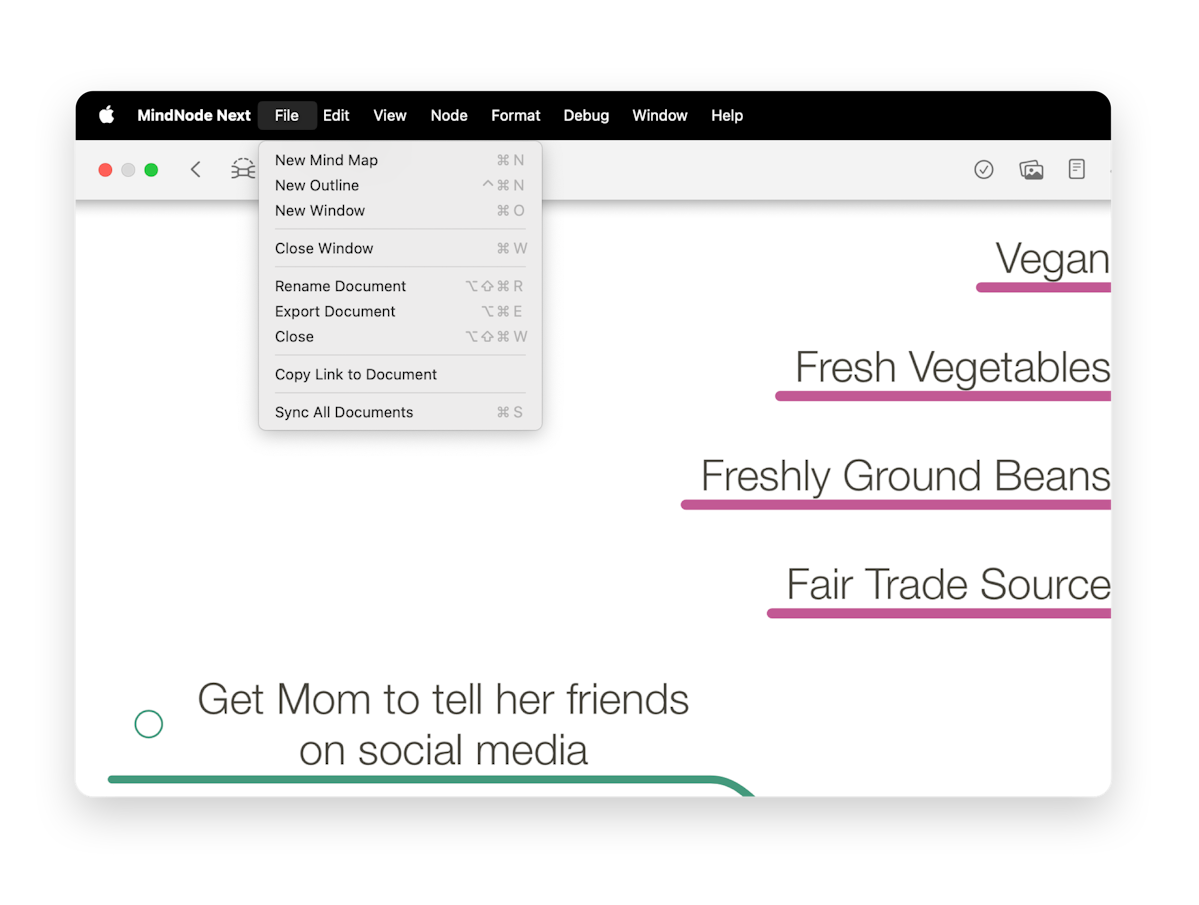Image resolution: width=1199 pixels, height=905 pixels.
Task: Open the notes document icon in toolbar
Action: tap(1076, 169)
